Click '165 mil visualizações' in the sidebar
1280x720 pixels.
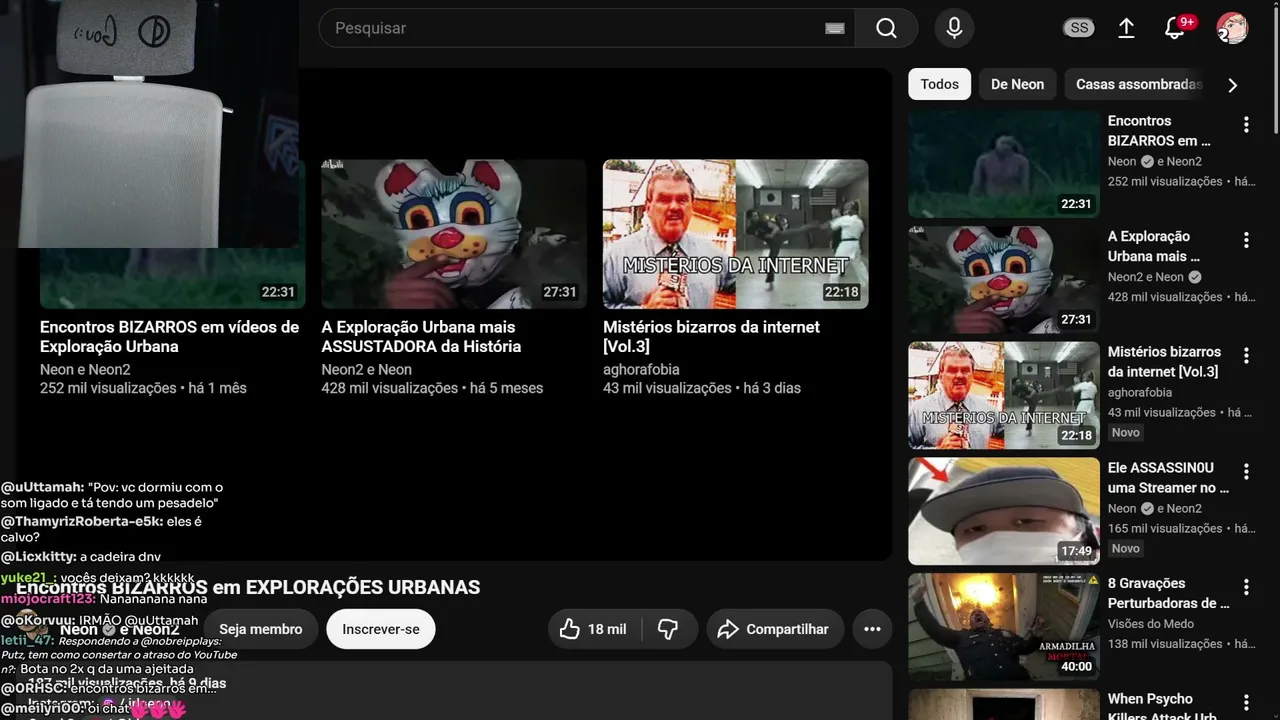[x=1165, y=528]
